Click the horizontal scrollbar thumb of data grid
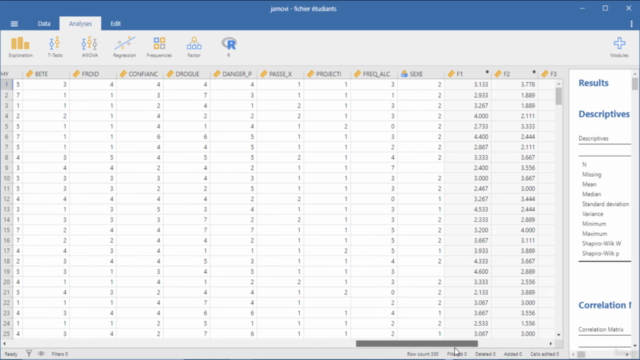 tap(417, 344)
